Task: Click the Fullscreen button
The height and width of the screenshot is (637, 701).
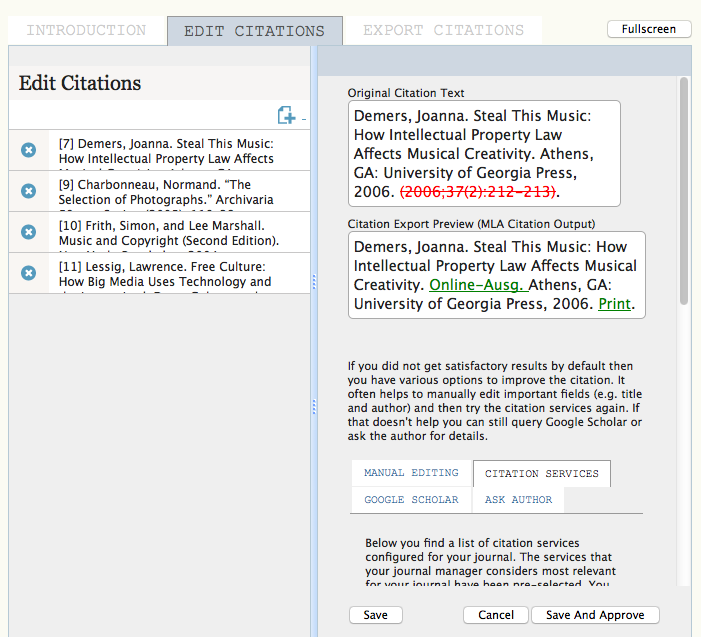Action: 649,29
